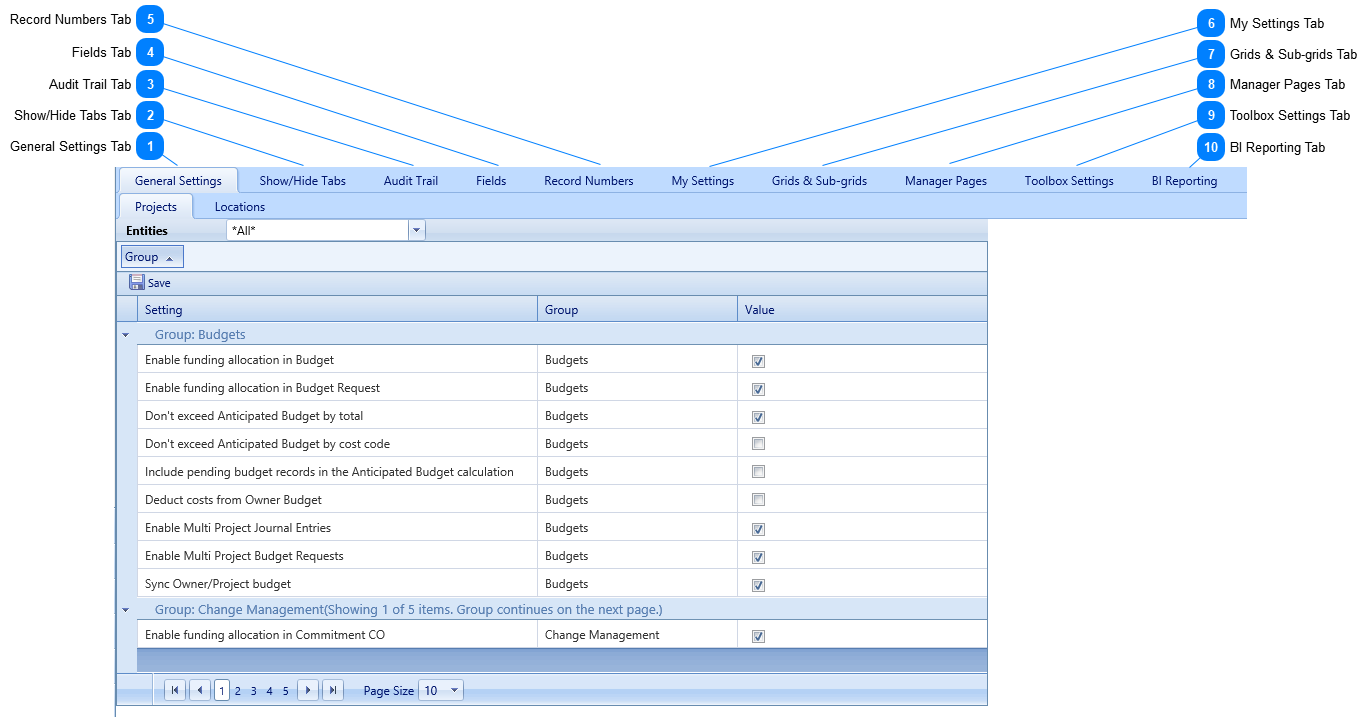1367x720 pixels.
Task: Collapse the Group: Change Management section
Action: pos(125,609)
